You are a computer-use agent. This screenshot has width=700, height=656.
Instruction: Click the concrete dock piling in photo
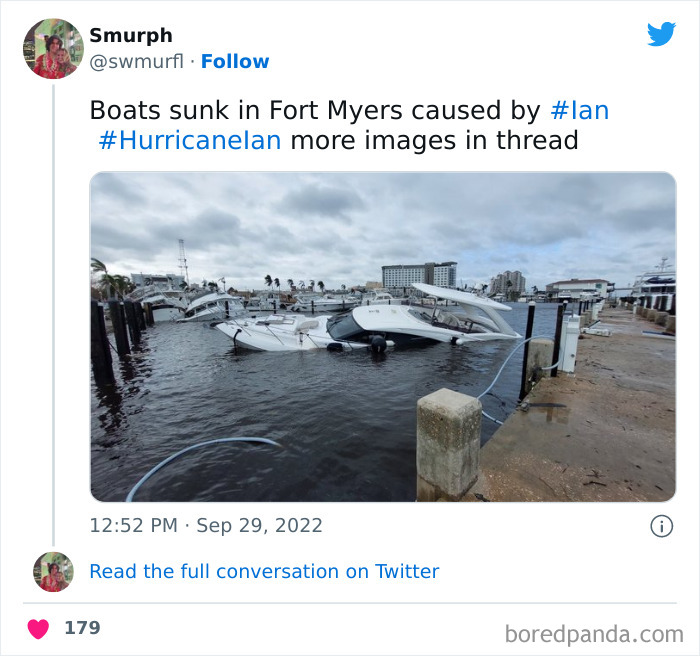[449, 444]
